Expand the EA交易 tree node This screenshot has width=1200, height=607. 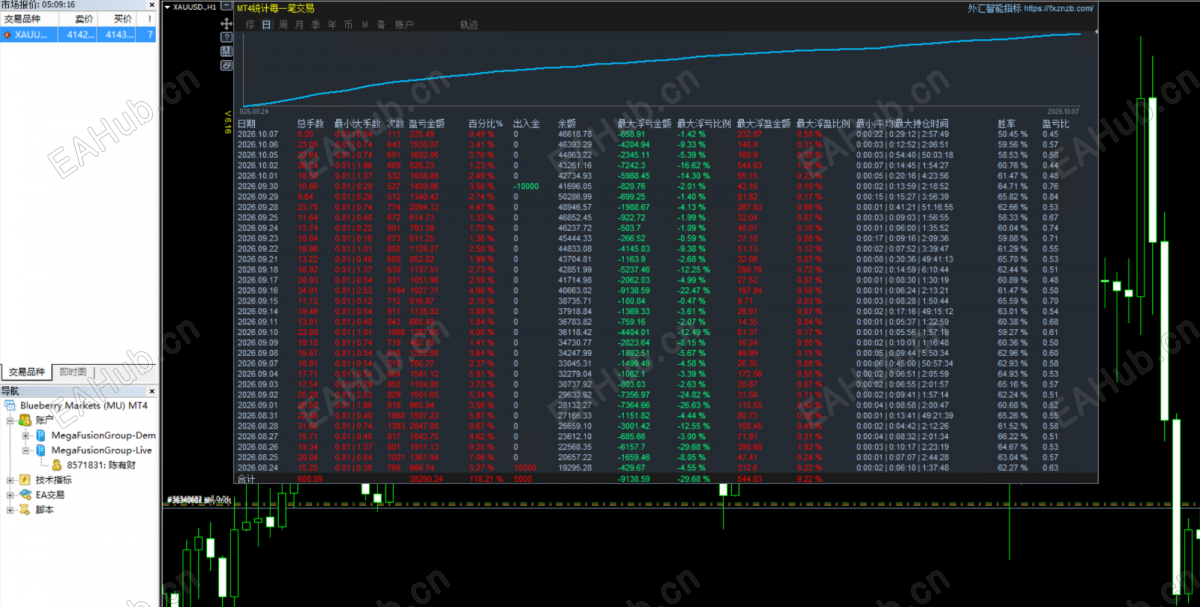point(10,494)
